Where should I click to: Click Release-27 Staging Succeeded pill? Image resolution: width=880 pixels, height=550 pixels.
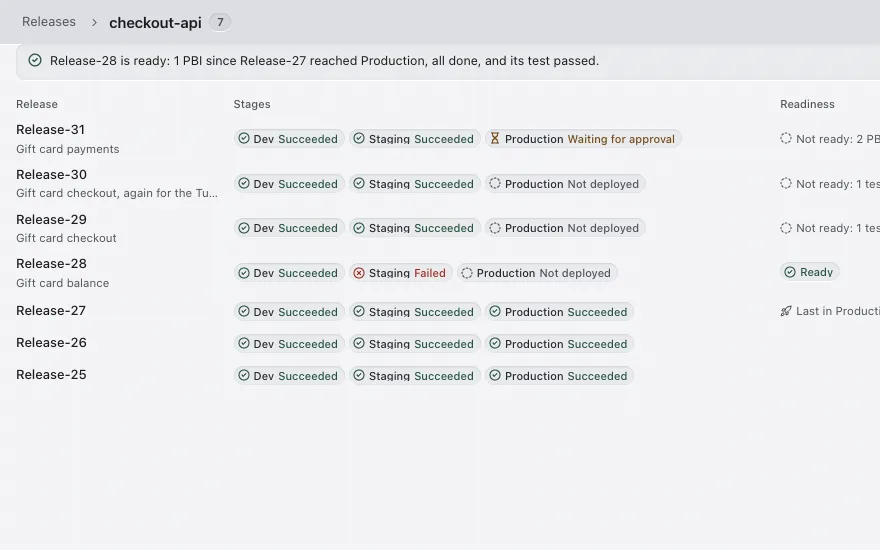tap(414, 311)
